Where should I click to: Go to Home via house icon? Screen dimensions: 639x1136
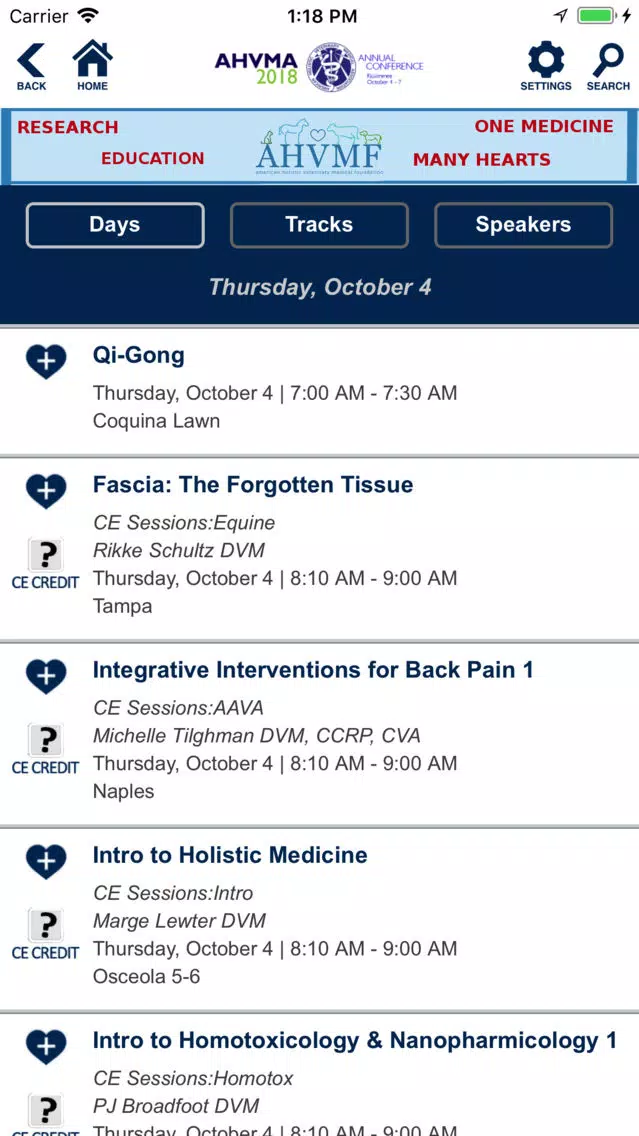[93, 66]
